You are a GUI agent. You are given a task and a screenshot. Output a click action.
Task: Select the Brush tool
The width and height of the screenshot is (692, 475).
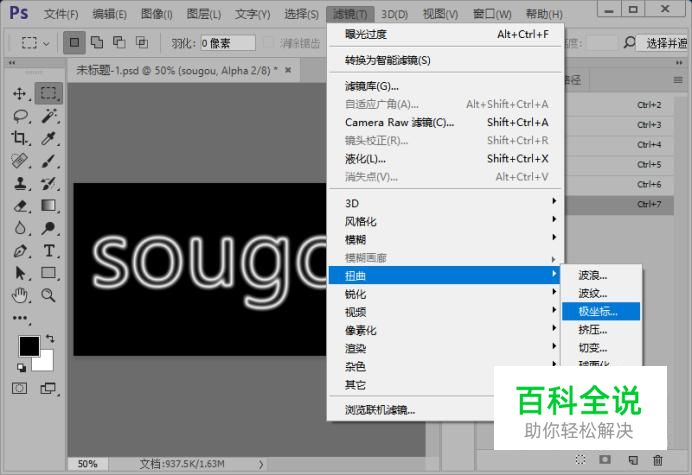49,161
